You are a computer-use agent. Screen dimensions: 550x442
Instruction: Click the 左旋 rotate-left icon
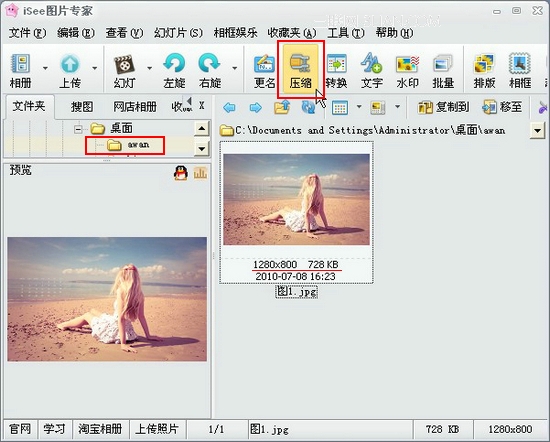[x=174, y=71]
